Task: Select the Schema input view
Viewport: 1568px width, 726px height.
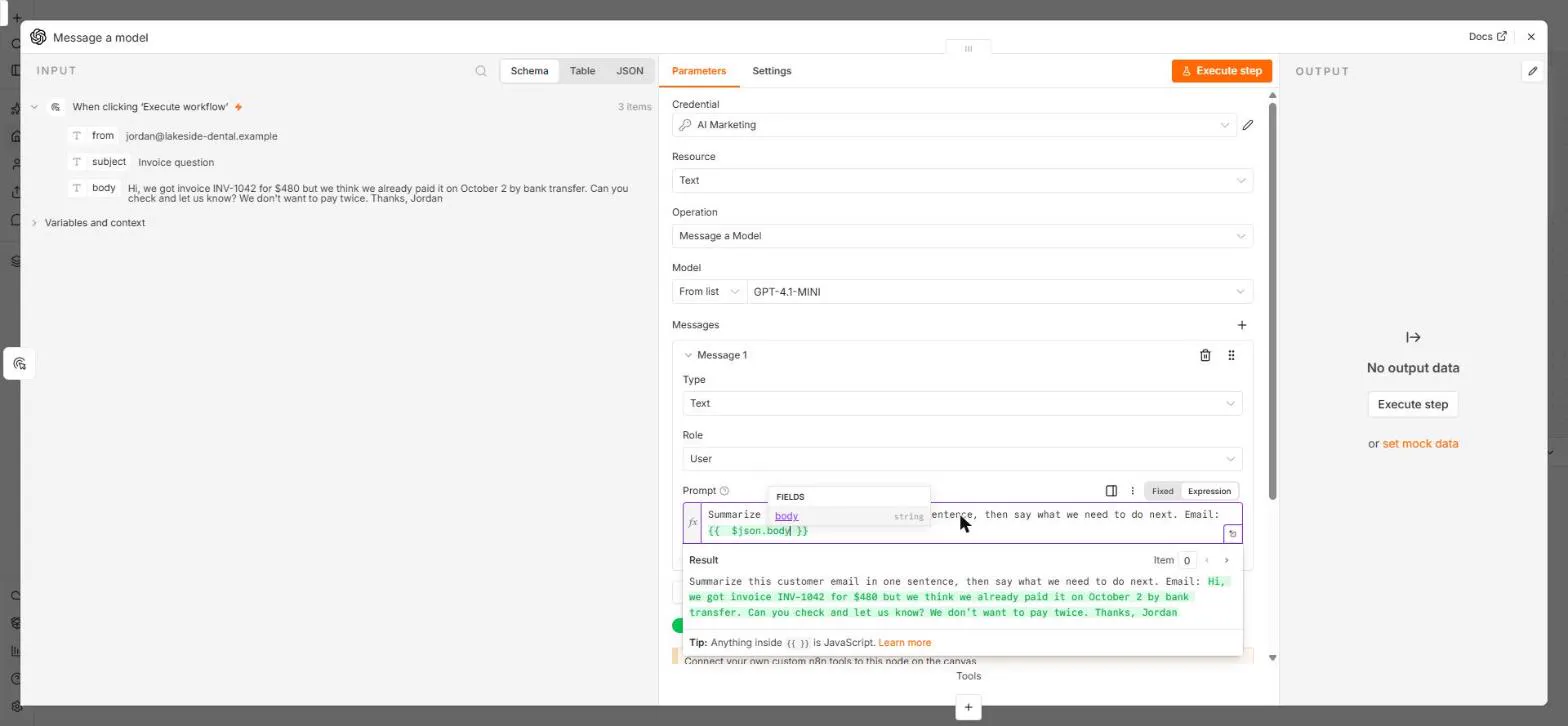Action: pyautogui.click(x=529, y=71)
